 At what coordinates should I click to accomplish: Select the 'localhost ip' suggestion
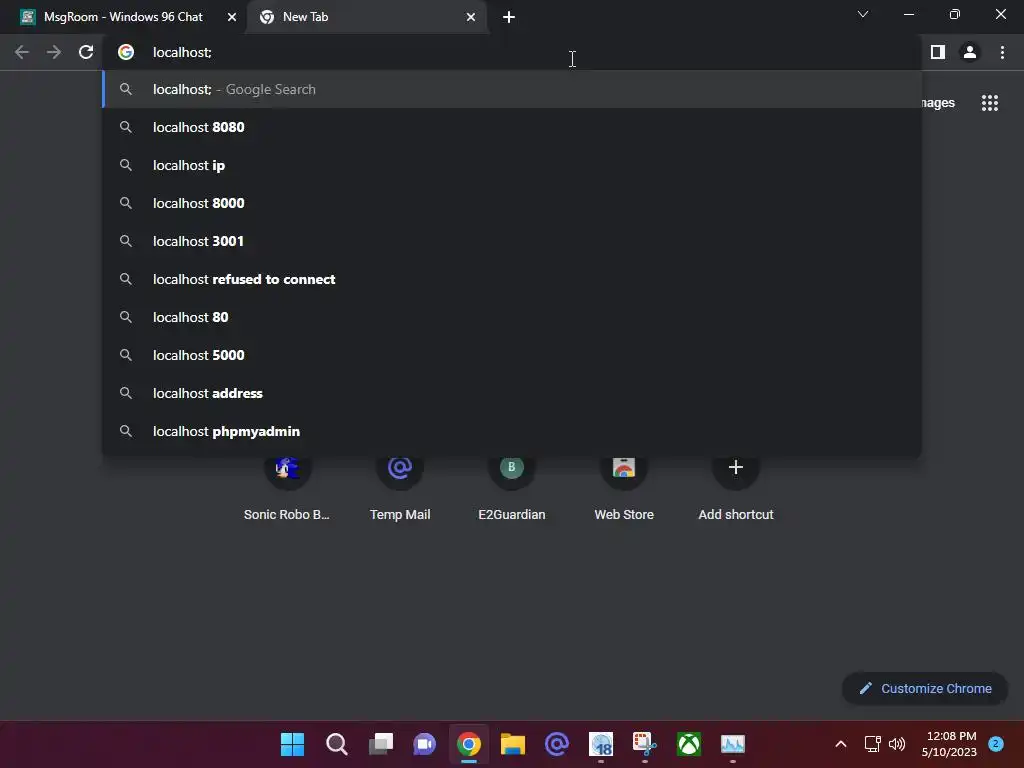pyautogui.click(x=512, y=165)
